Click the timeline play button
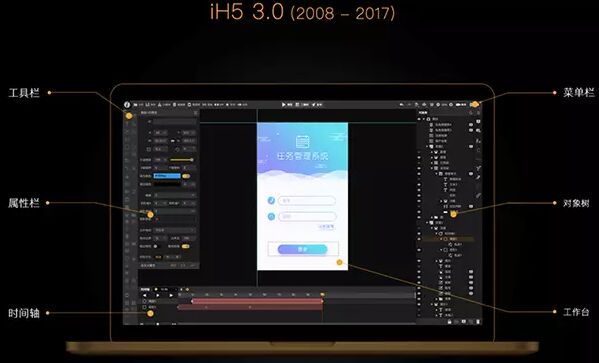Image resolution: width=599 pixels, height=363 pixels. 158,295
